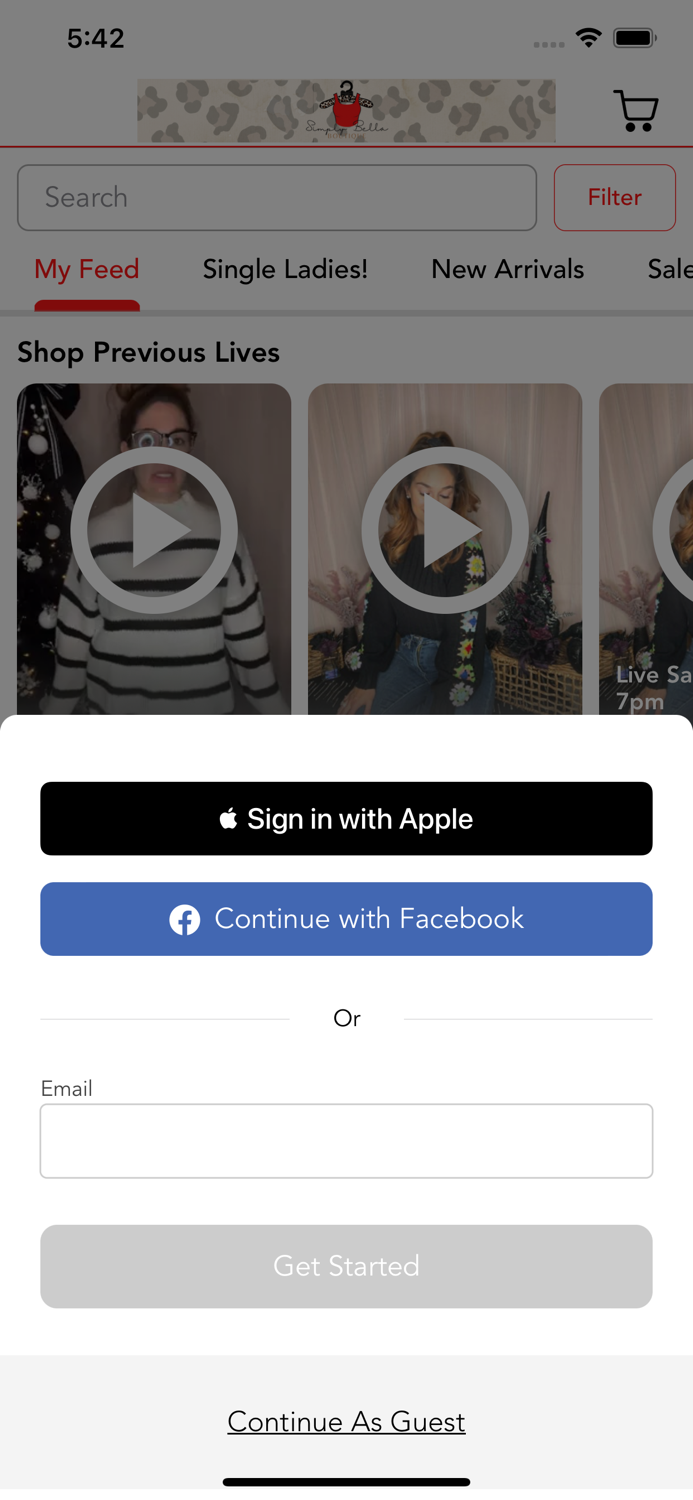This screenshot has height=1500, width=693.
Task: Play the black cardigan live video
Action: pos(445,549)
